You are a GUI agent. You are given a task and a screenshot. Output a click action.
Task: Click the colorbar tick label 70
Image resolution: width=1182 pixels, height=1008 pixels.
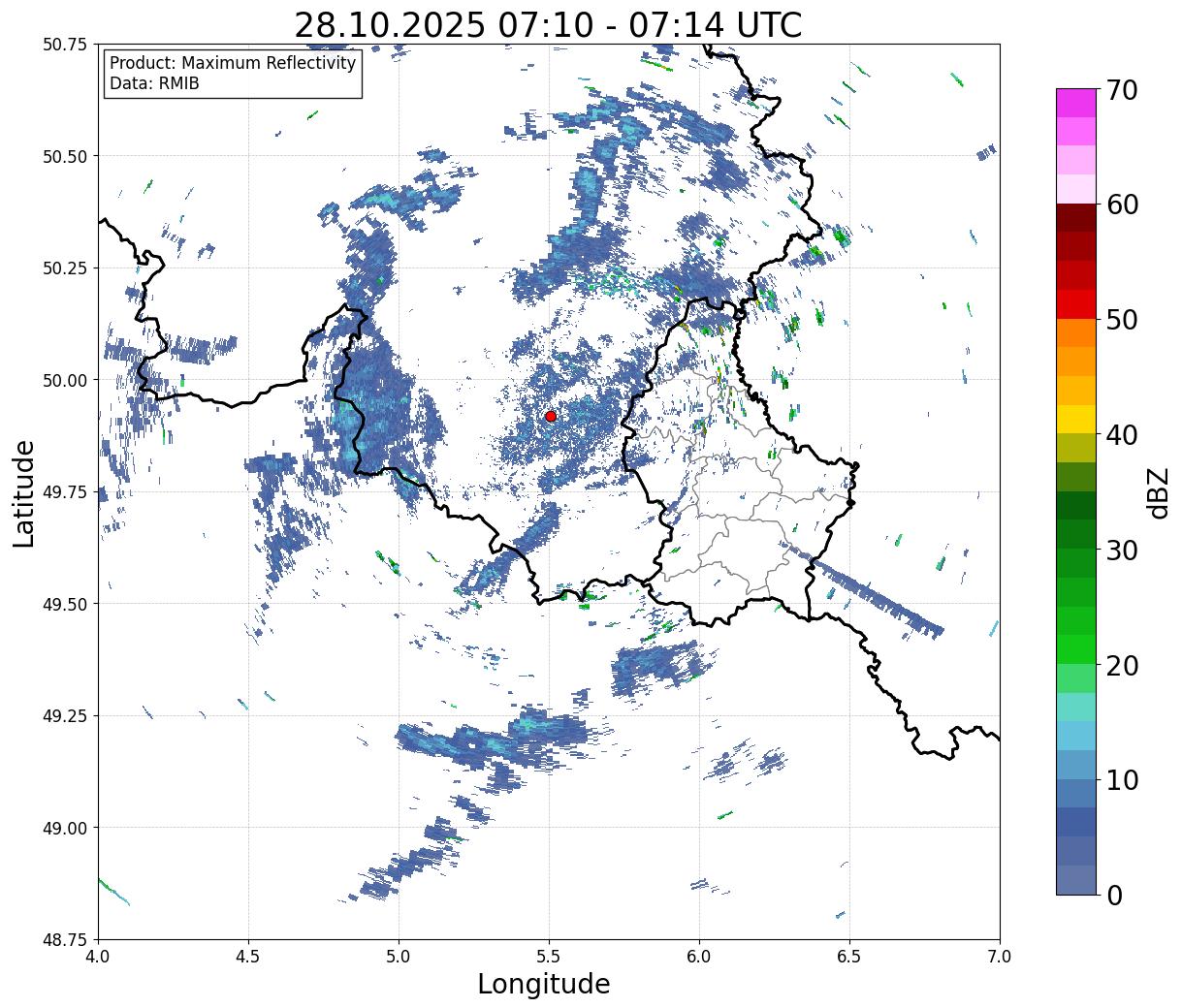click(1122, 90)
